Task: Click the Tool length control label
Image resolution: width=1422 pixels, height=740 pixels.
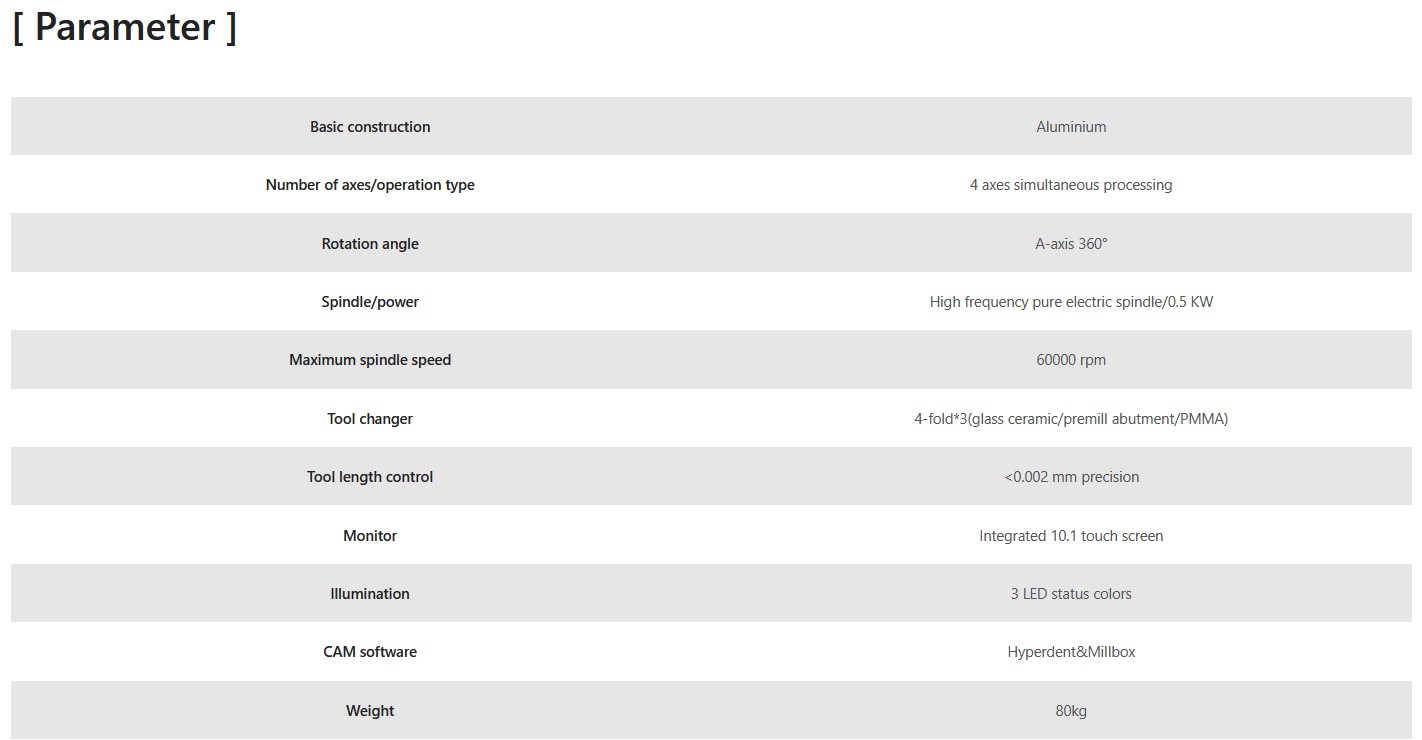Action: [370, 477]
